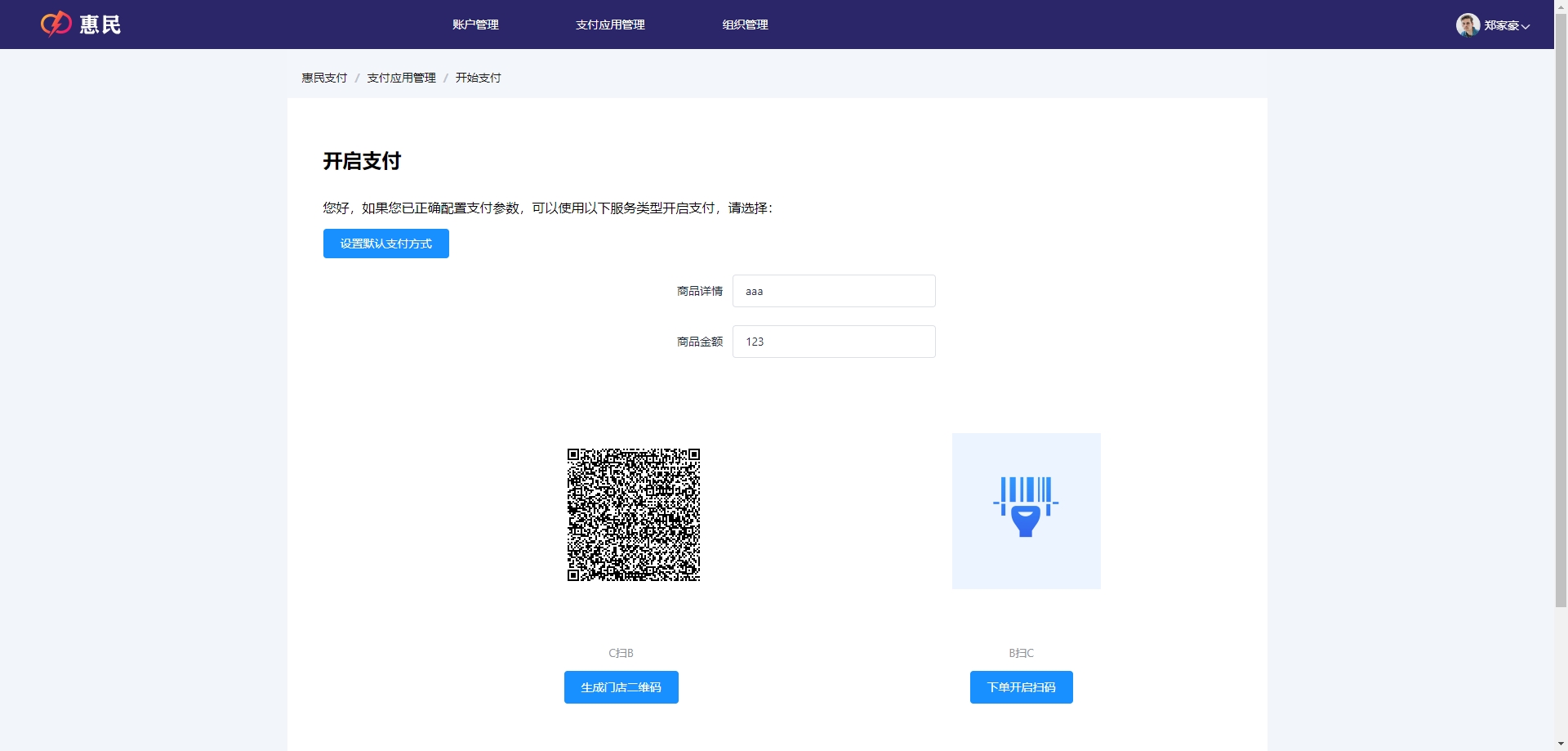Viewport: 1568px width, 751px height.
Task: Click the 商品详情 field label
Action: [700, 291]
